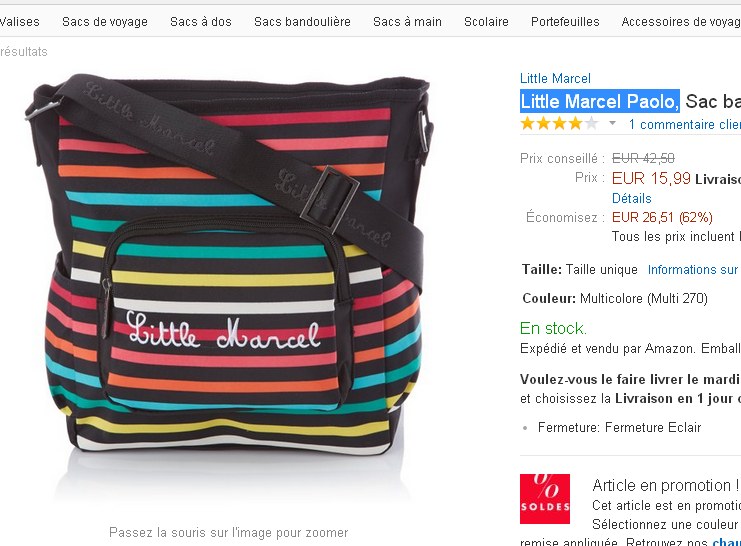Click the EUR 15,99 price text
741x546 pixels.
tap(651, 178)
